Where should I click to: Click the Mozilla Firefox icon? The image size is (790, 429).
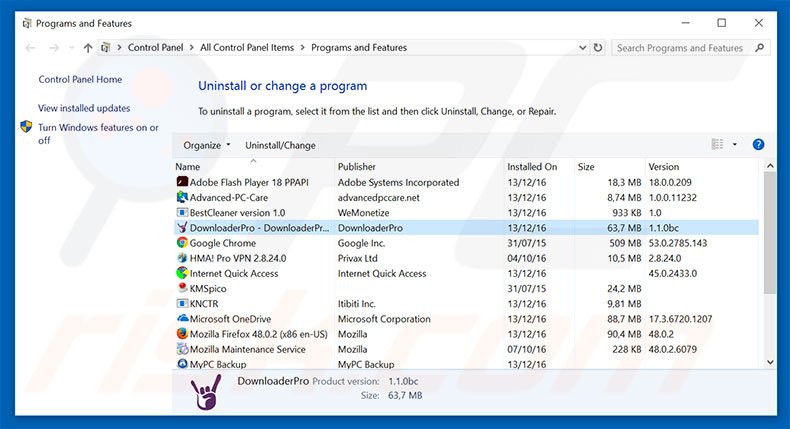(x=182, y=334)
